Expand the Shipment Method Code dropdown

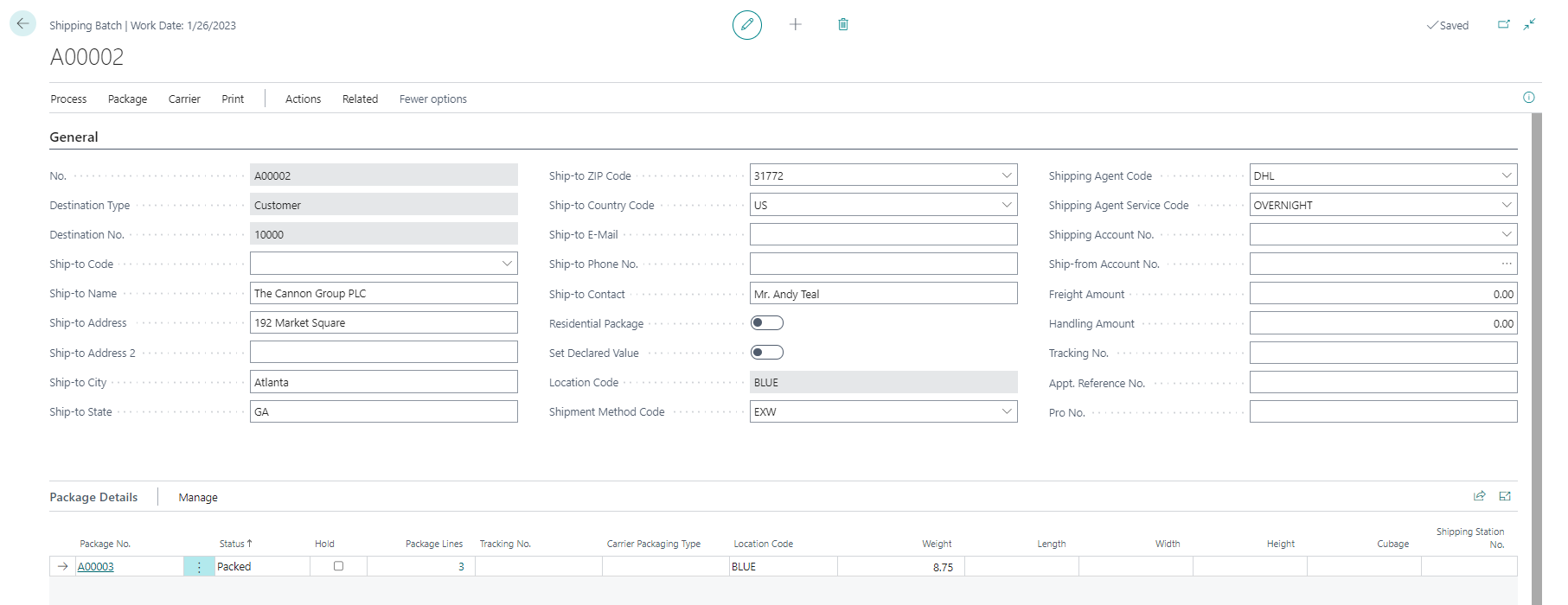(1006, 411)
